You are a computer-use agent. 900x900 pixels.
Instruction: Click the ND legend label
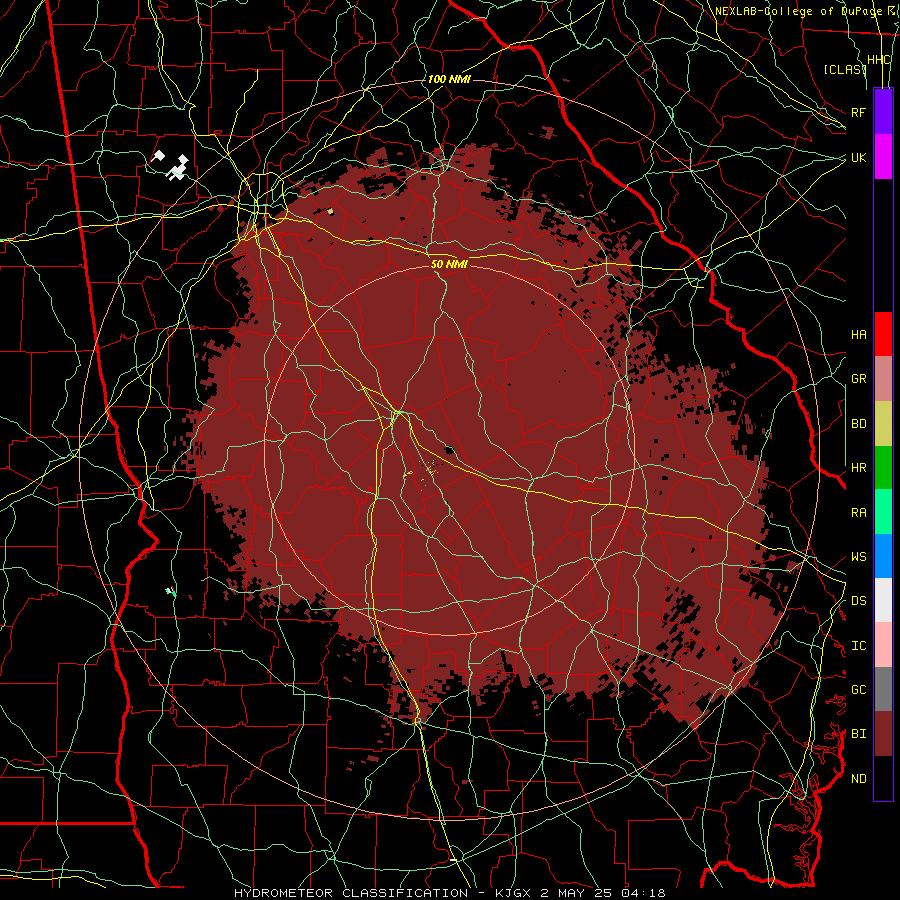tap(858, 779)
